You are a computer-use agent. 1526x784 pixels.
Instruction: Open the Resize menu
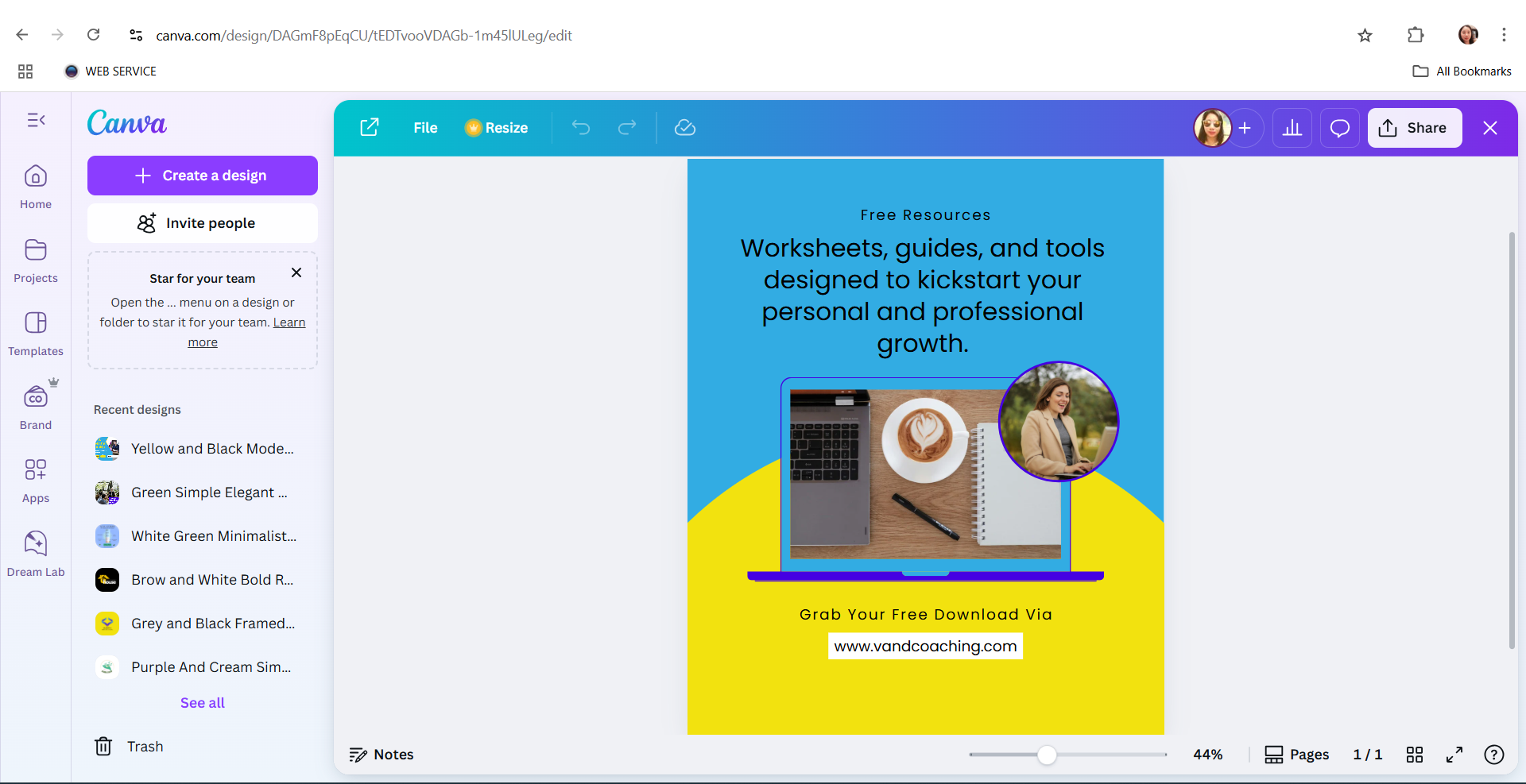point(497,128)
